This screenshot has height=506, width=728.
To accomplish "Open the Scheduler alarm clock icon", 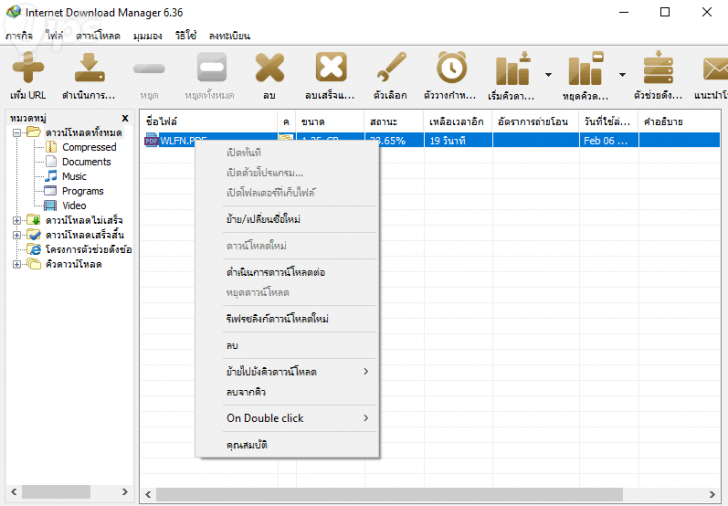I will click(x=451, y=68).
